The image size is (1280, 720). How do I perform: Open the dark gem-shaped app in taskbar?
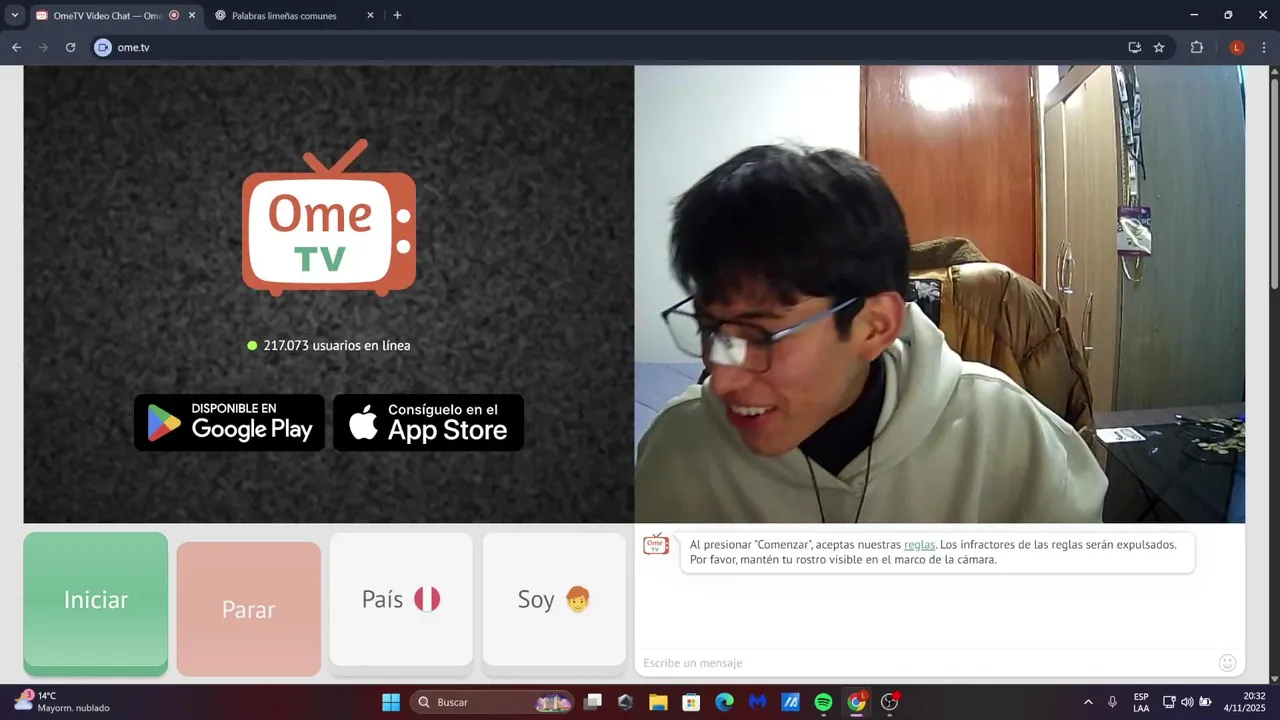[x=626, y=702]
